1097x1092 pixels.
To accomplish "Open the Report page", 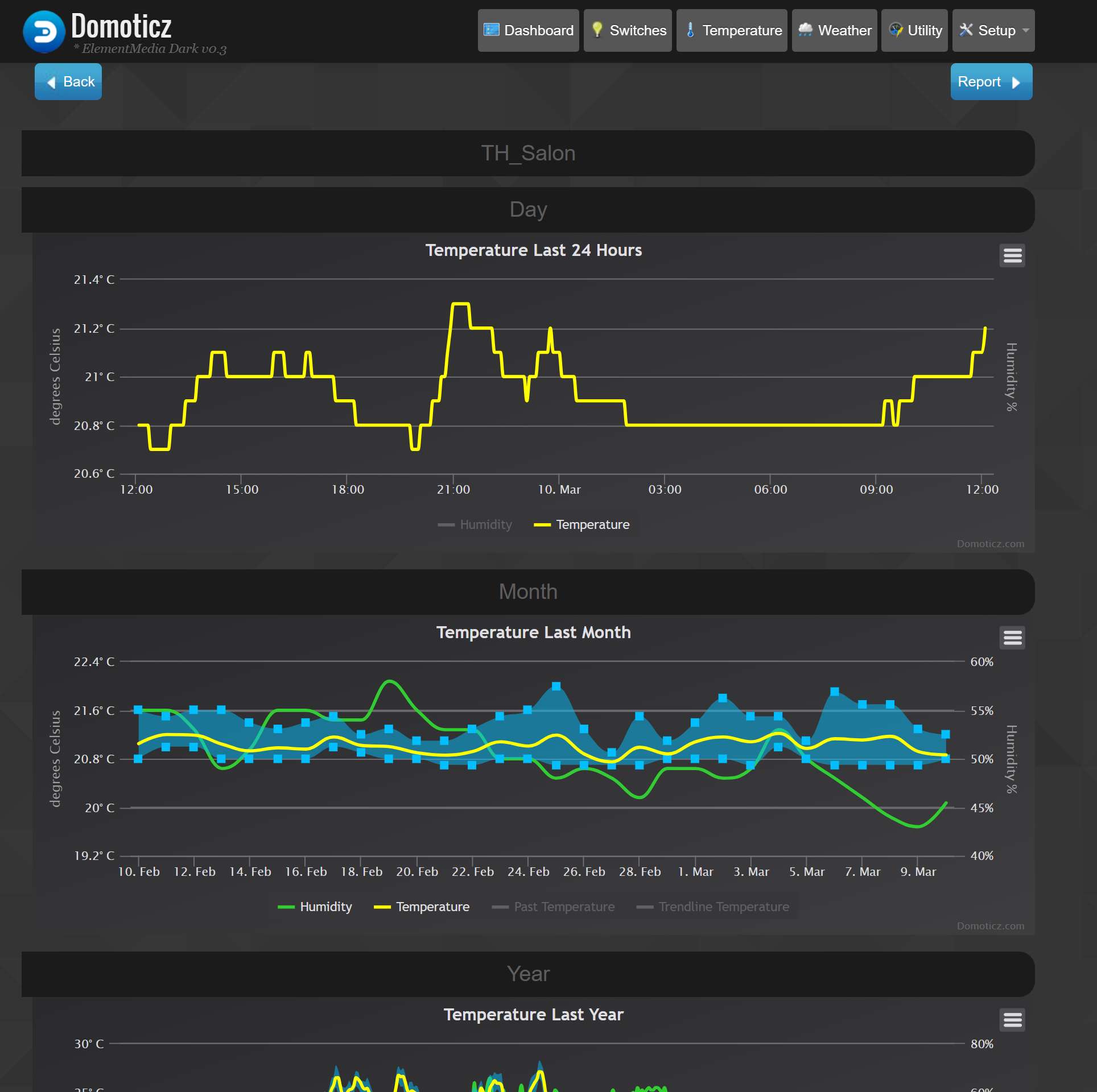I will (x=991, y=81).
